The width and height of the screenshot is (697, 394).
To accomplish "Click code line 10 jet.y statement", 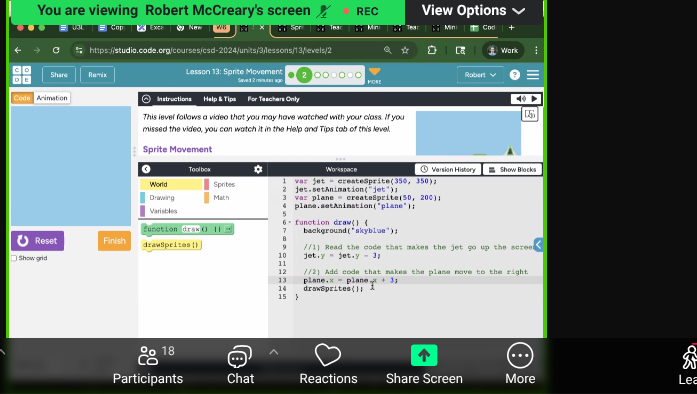I will 342,256.
